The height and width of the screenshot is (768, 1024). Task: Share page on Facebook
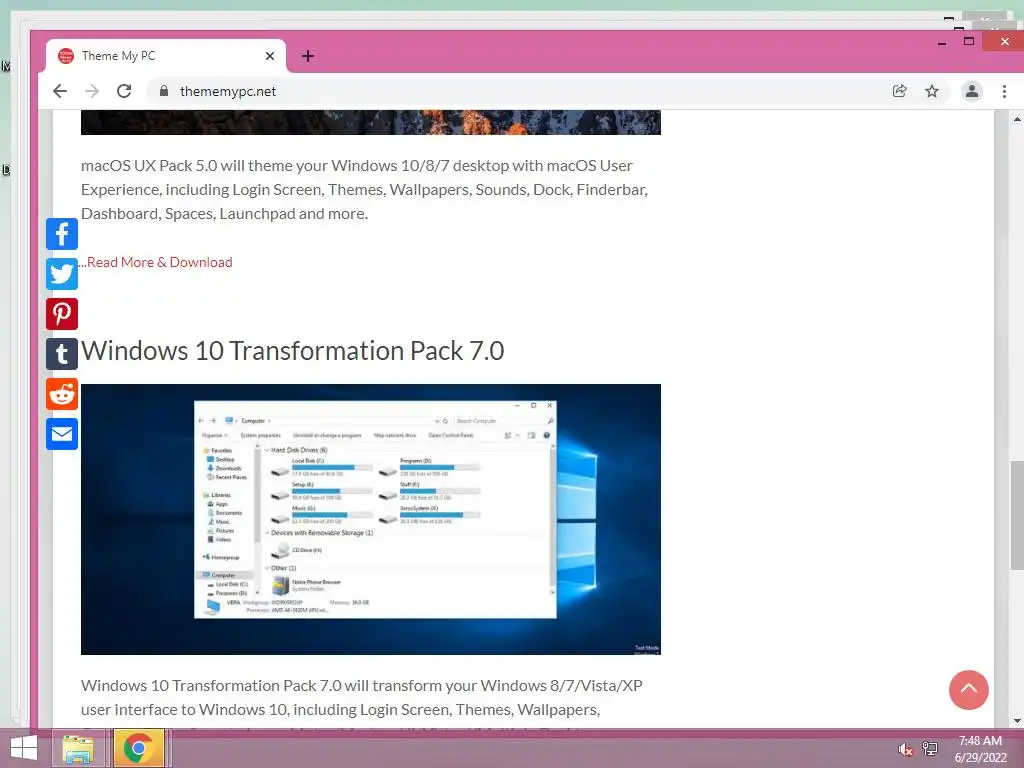[x=62, y=234]
